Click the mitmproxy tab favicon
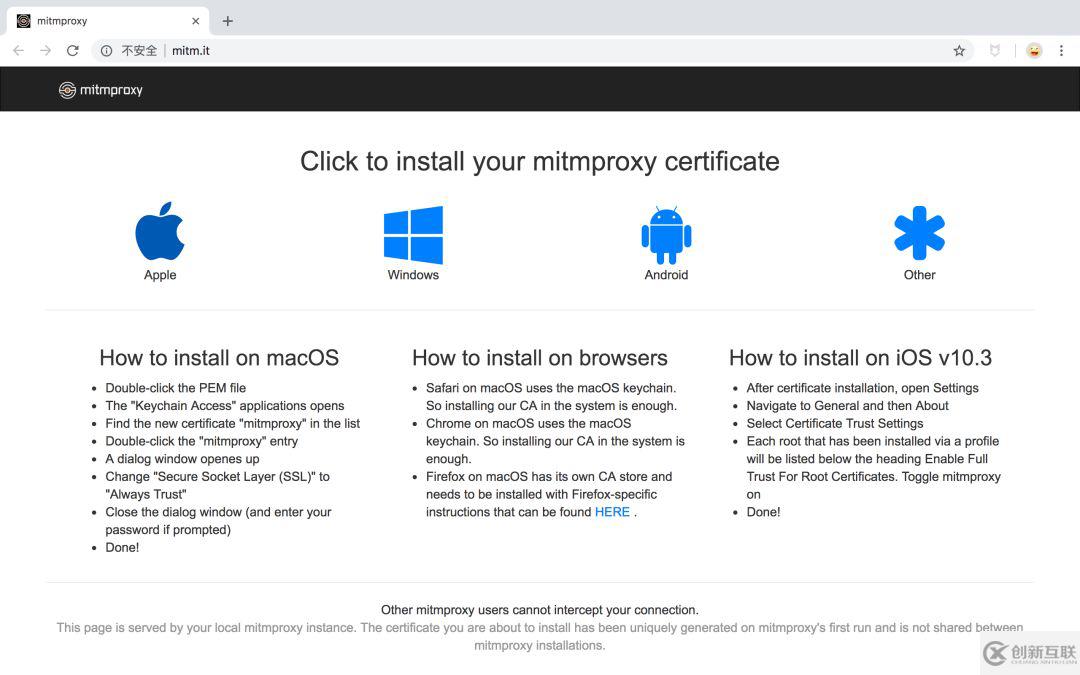This screenshot has width=1080, height=675. click(23, 21)
